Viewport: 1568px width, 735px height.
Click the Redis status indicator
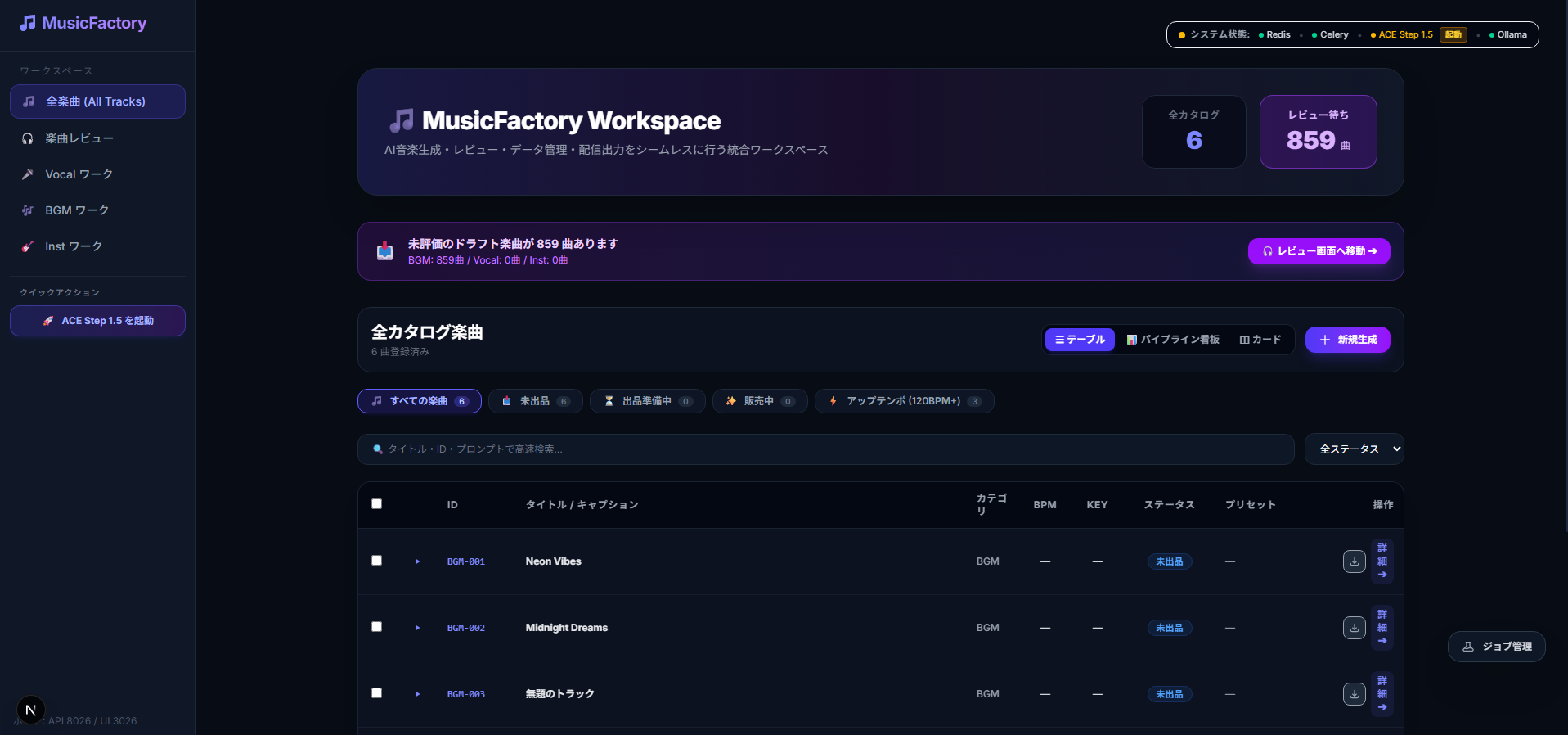point(1274,35)
